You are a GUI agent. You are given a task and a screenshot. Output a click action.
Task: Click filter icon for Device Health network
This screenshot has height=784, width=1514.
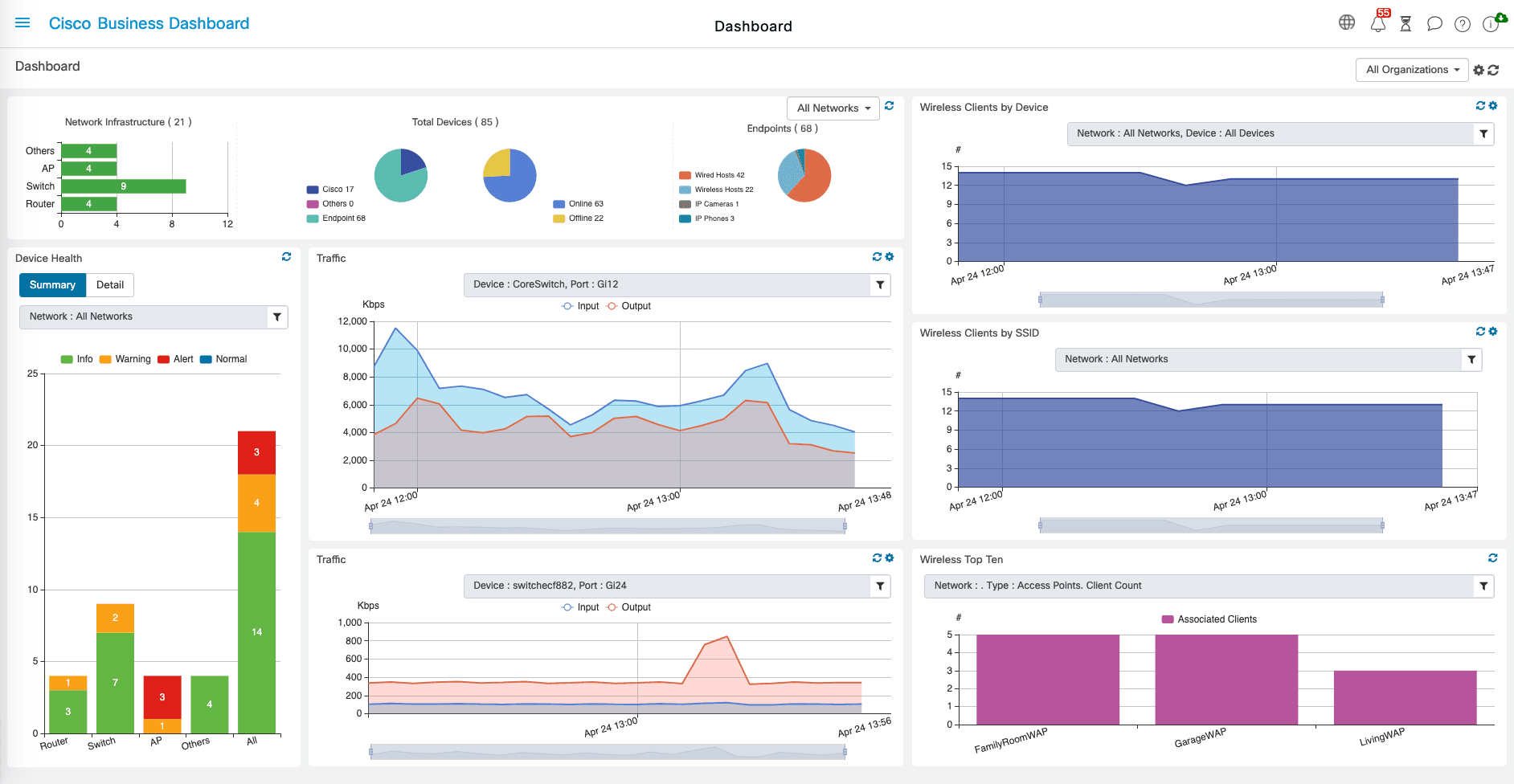[x=277, y=317]
